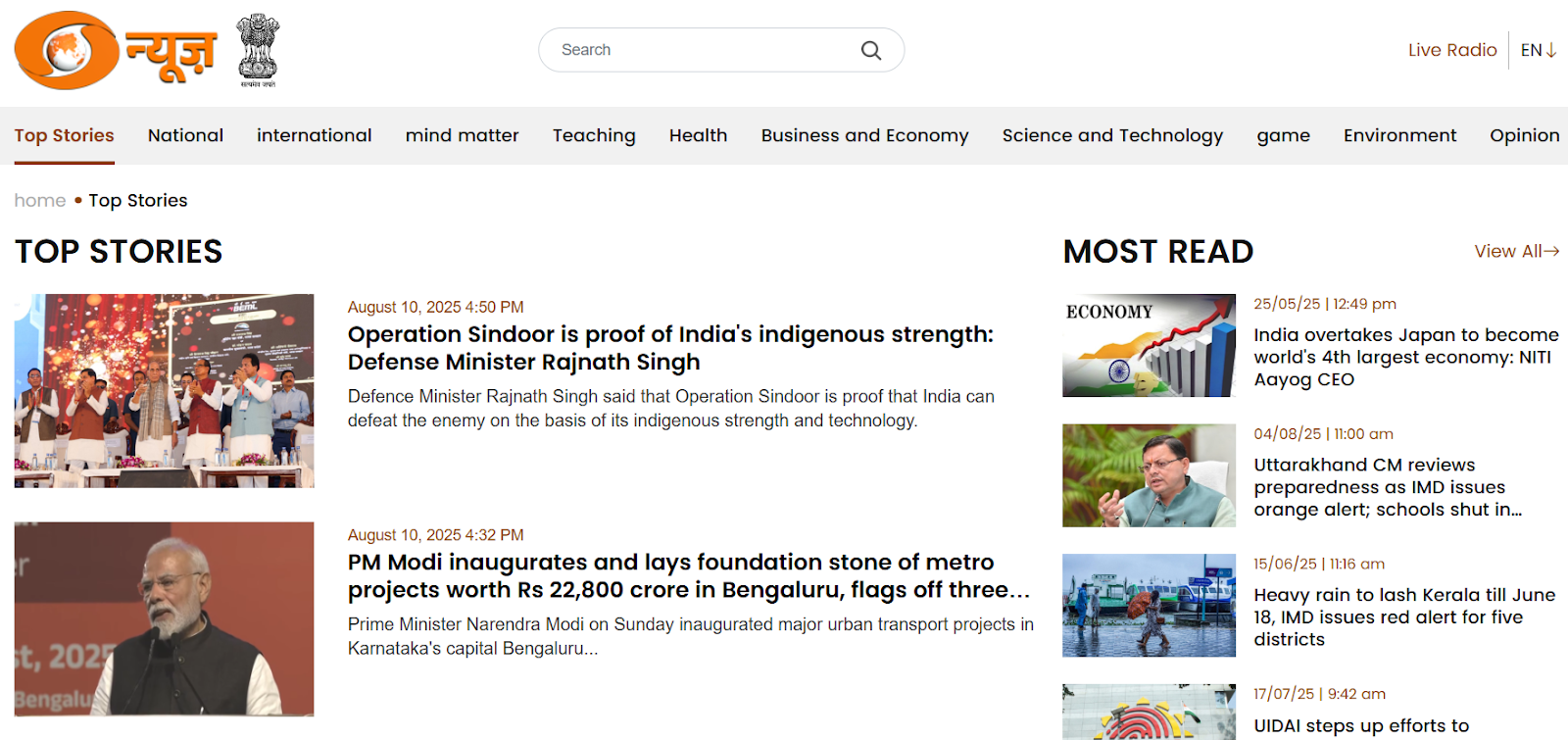Open the Rajnath Singh event thumbnail

164,391
